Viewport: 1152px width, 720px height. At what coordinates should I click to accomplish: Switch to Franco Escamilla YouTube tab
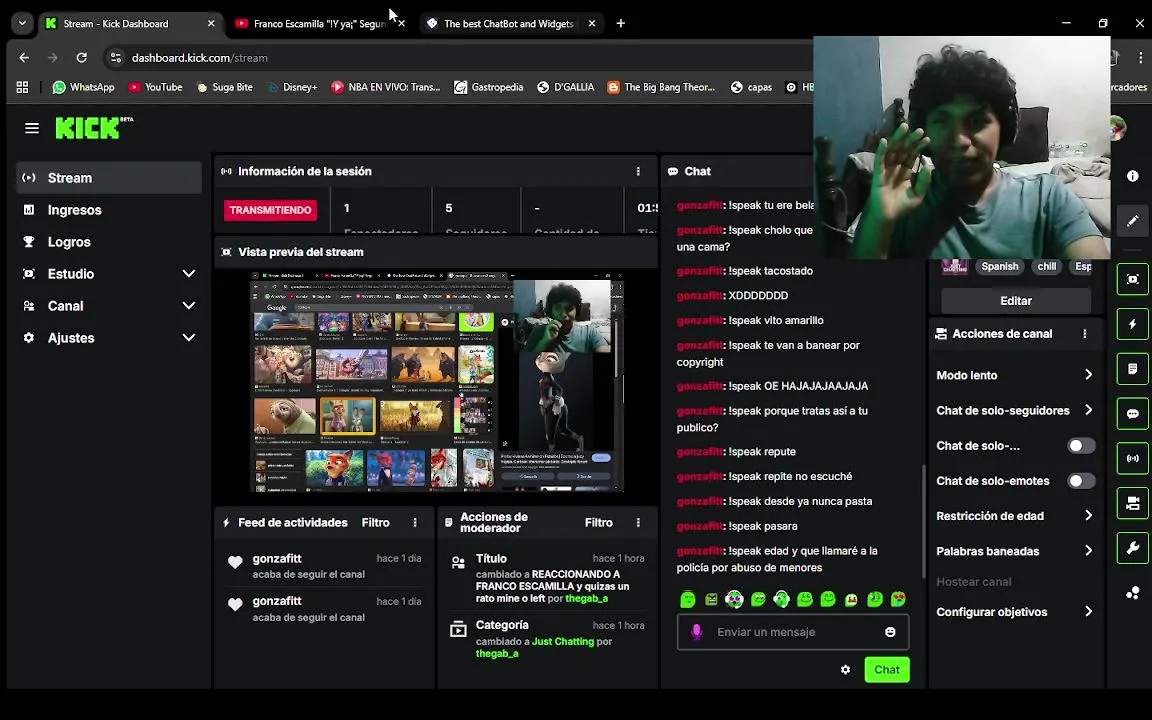(x=319, y=24)
